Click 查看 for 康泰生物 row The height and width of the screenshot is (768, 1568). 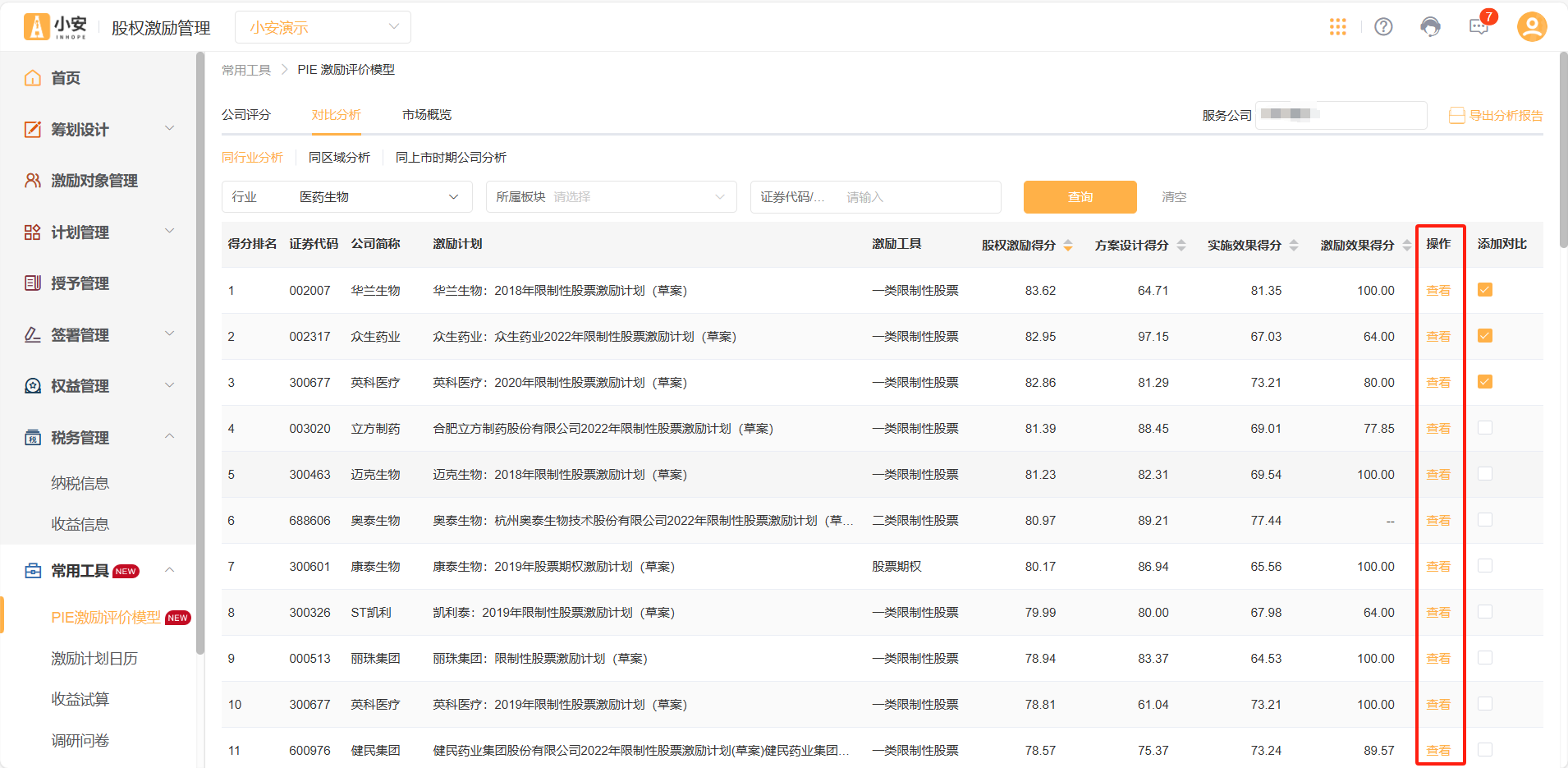tap(1438, 567)
